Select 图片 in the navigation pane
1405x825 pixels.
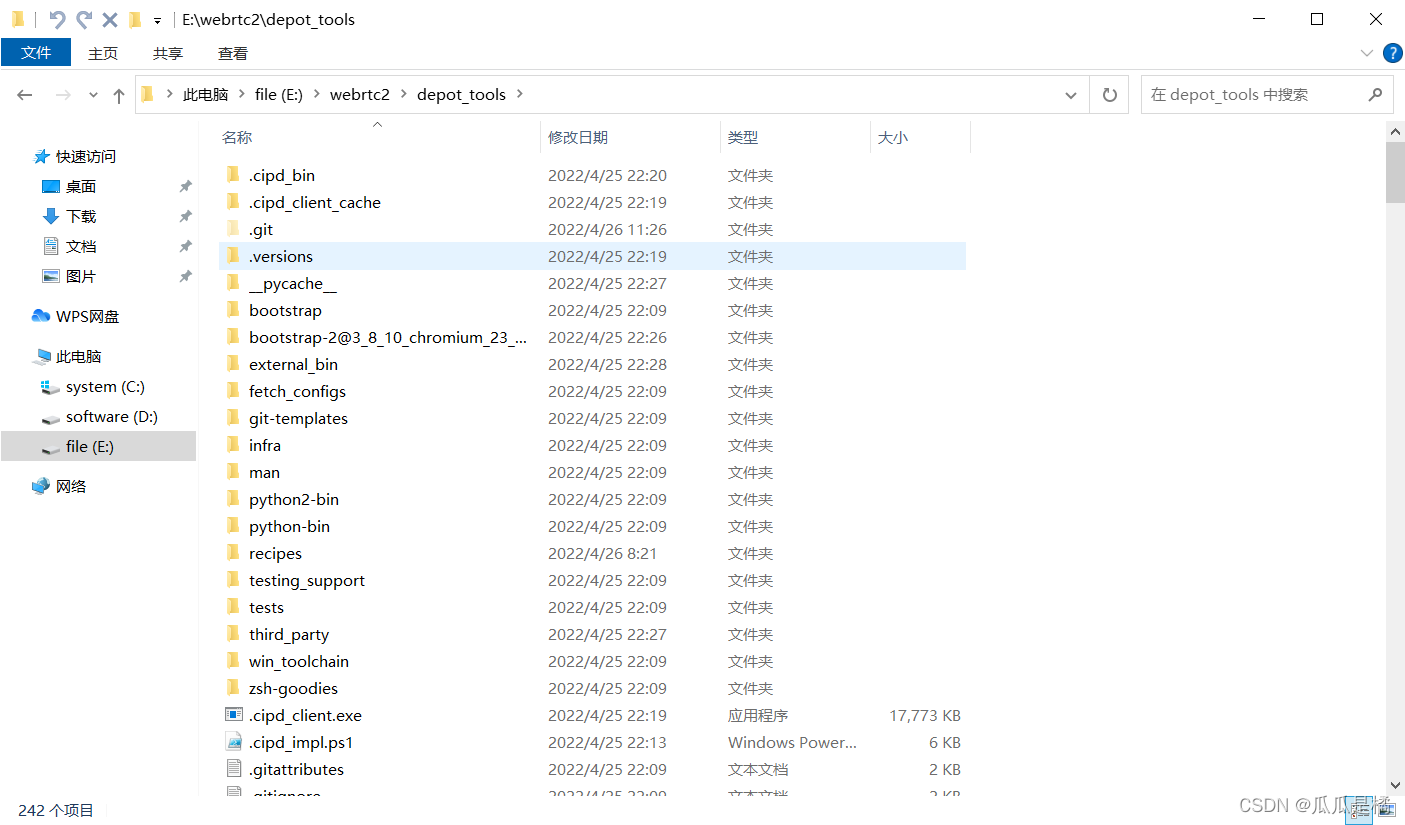[x=81, y=276]
